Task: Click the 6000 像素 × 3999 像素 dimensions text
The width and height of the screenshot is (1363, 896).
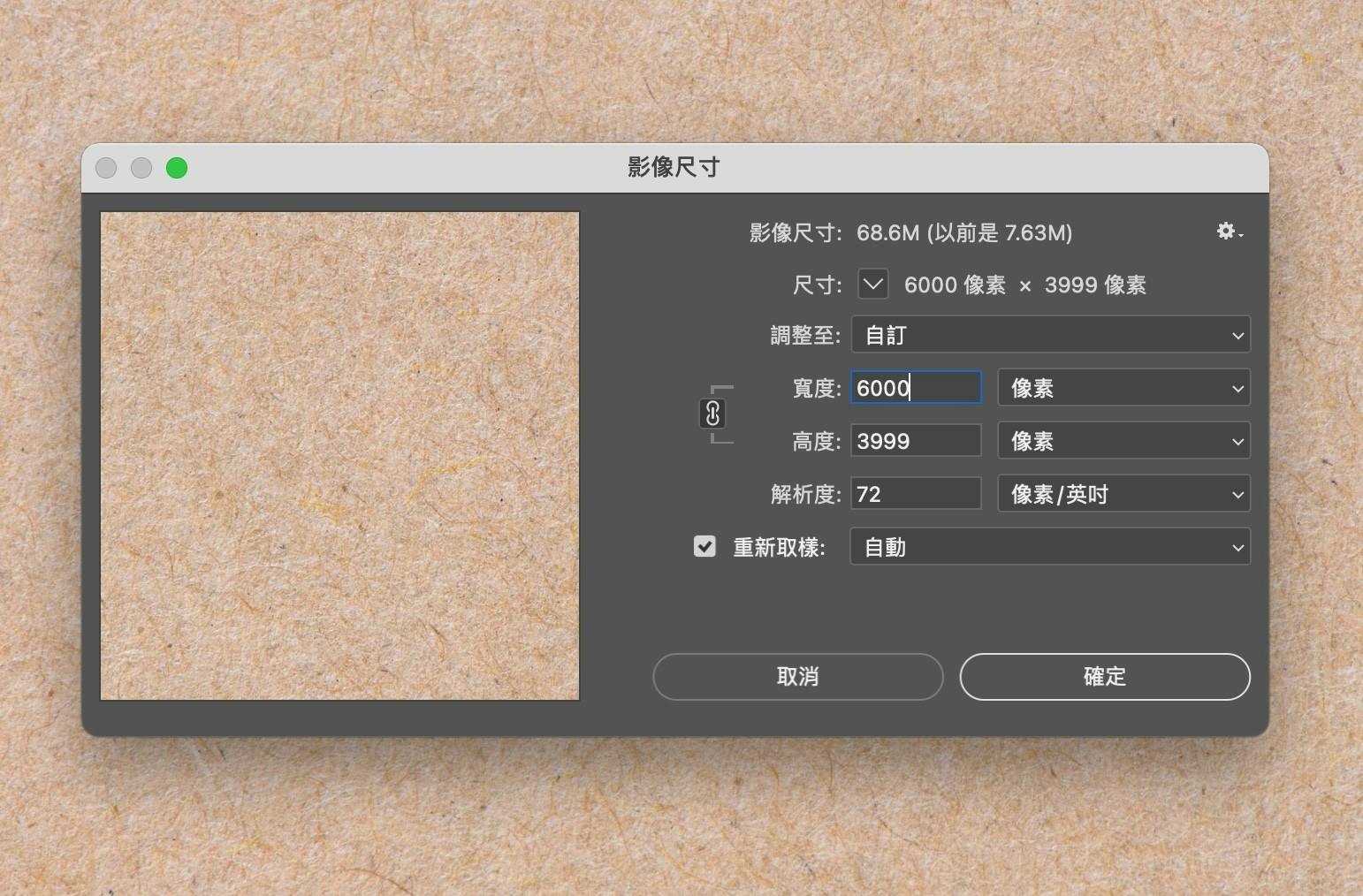Action: click(1025, 285)
